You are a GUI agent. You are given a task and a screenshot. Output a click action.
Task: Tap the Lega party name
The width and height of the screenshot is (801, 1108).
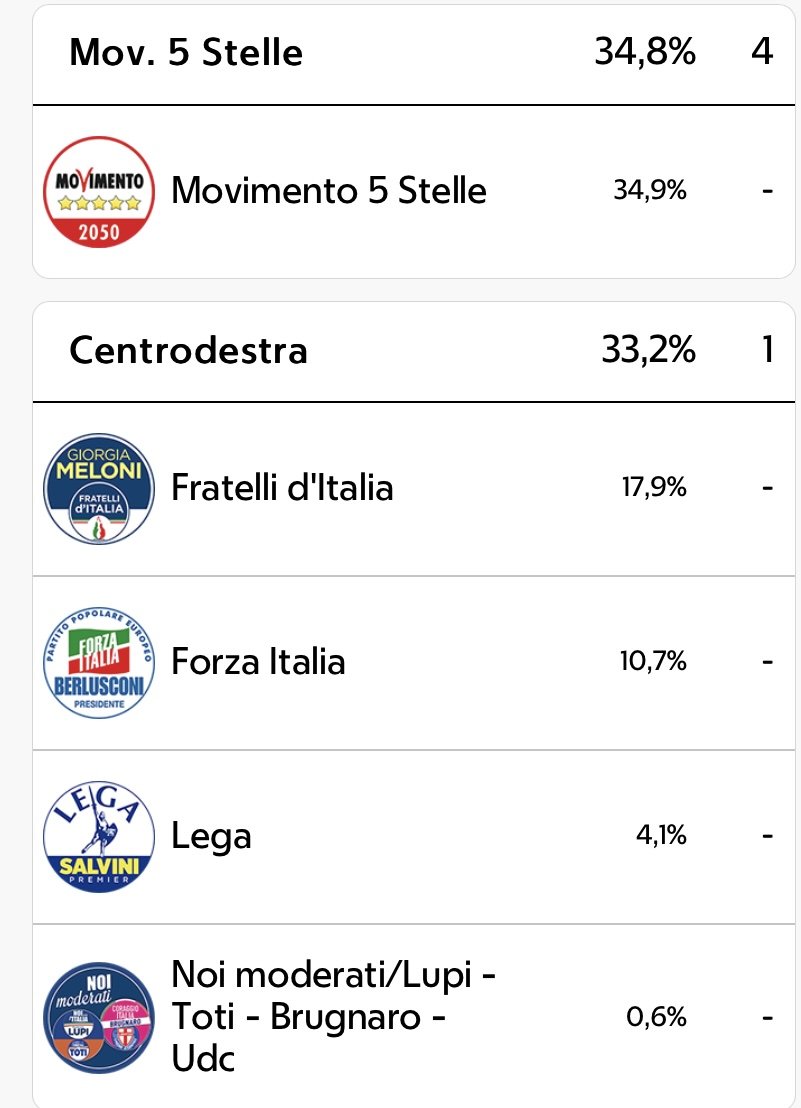[211, 836]
